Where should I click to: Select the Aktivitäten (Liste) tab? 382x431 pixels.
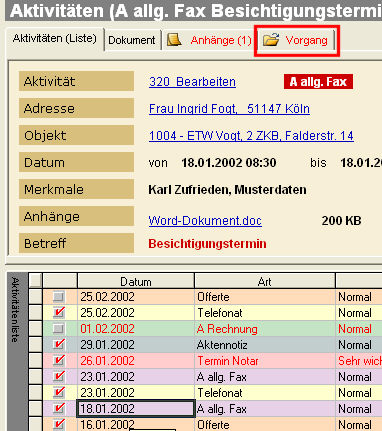pos(55,39)
